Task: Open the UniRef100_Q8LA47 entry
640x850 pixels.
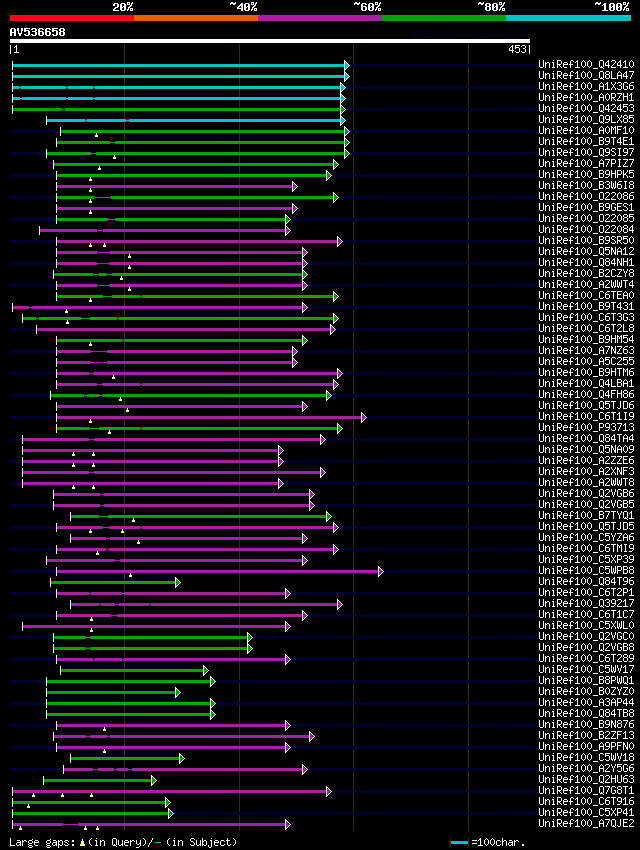Action: (586, 75)
